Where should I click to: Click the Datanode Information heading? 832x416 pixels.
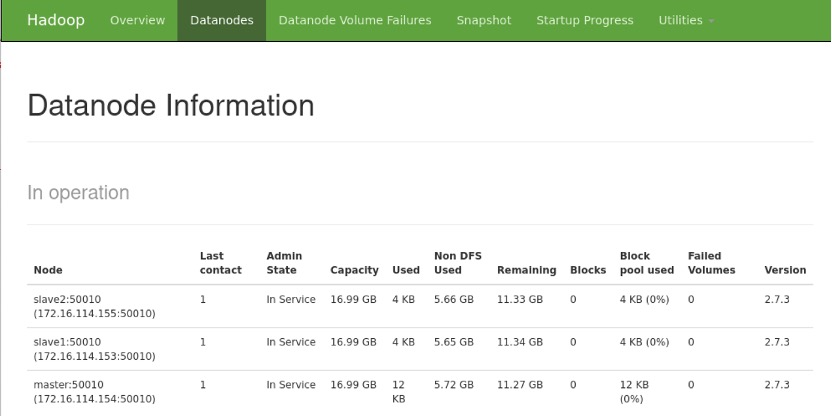point(171,105)
